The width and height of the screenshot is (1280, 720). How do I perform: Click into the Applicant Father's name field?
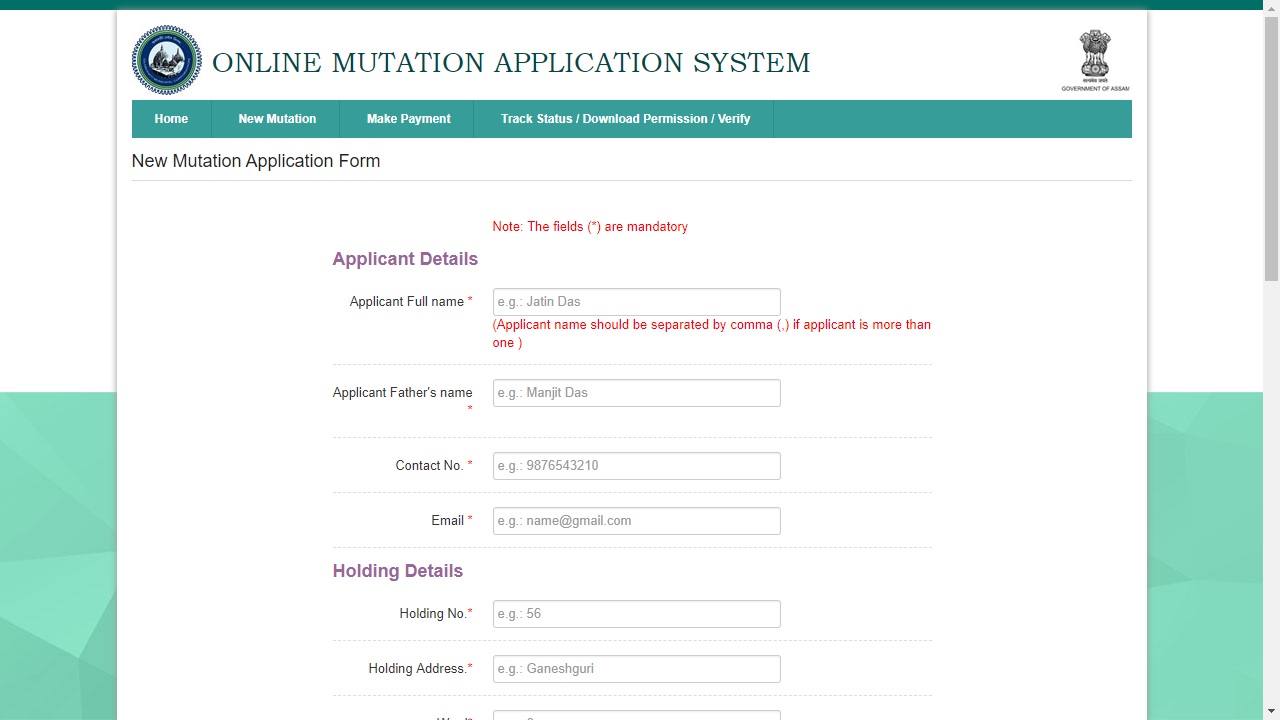[x=636, y=393]
